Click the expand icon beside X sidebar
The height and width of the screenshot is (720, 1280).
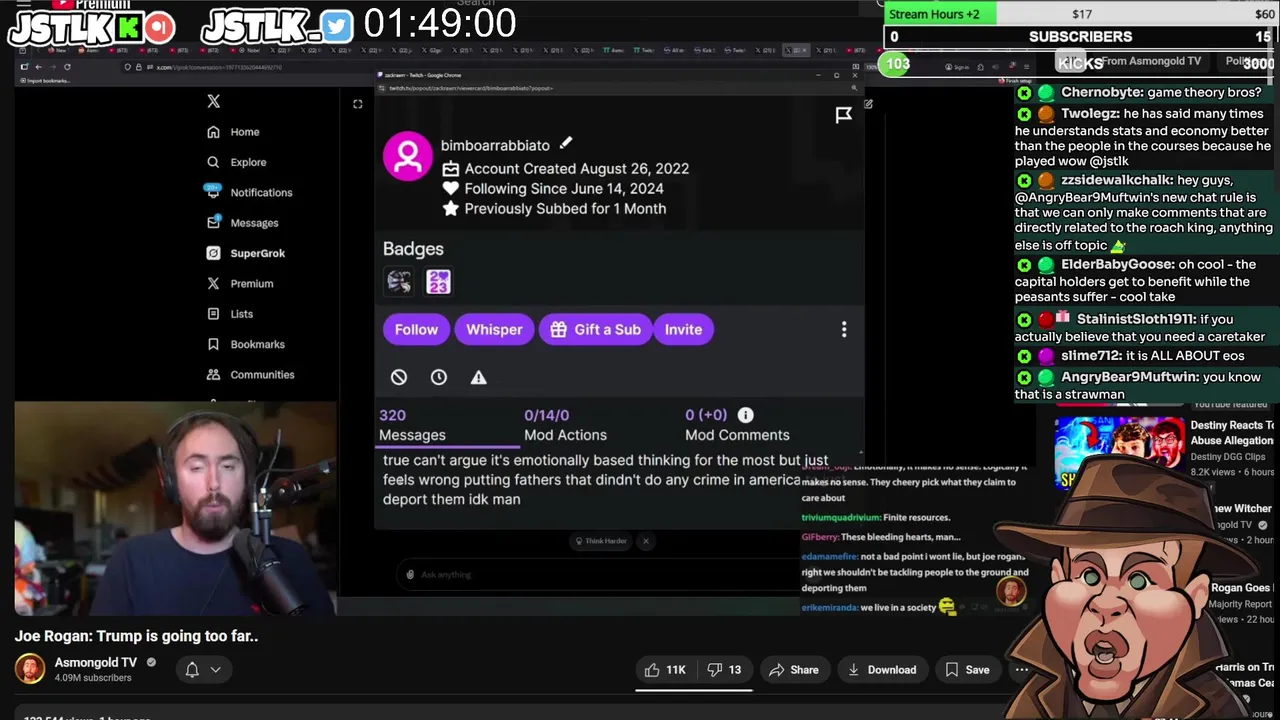pos(357,104)
